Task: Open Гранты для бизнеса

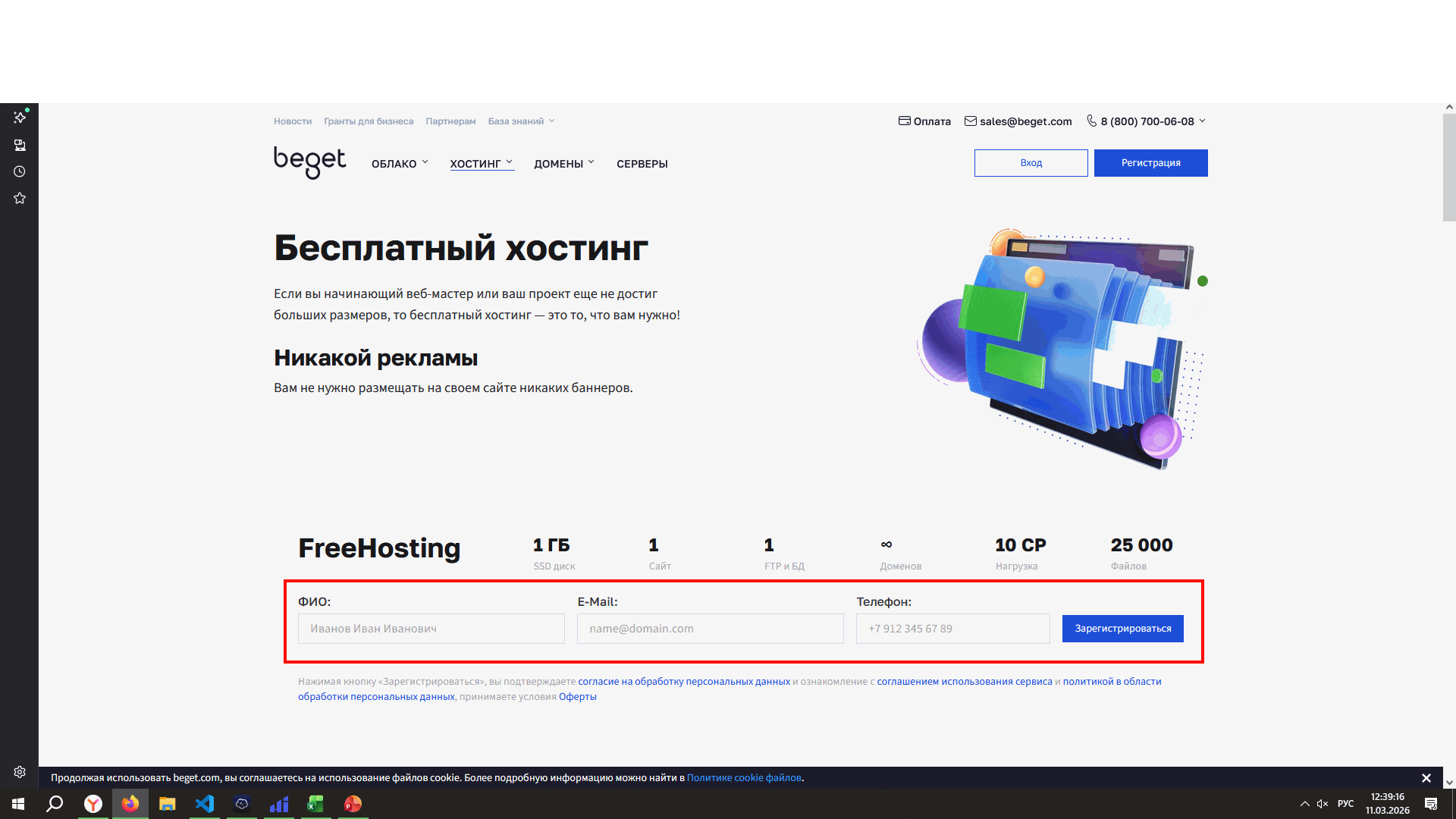Action: (x=369, y=121)
